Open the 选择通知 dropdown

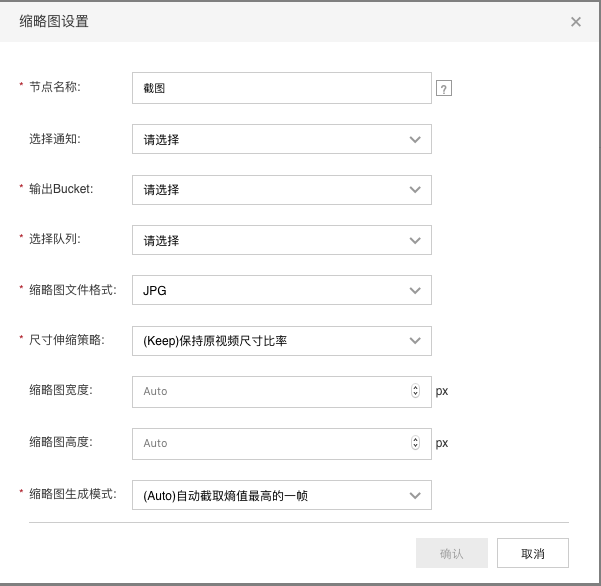[x=282, y=139]
